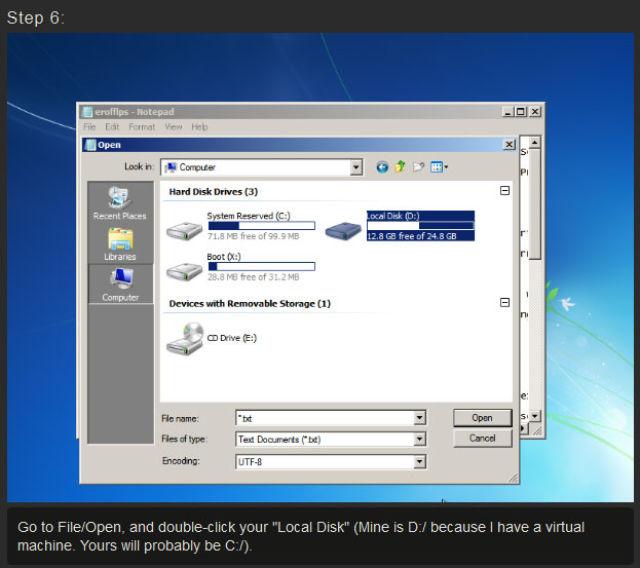Click into the File name field
Image resolution: width=640 pixels, height=568 pixels.
point(322,418)
